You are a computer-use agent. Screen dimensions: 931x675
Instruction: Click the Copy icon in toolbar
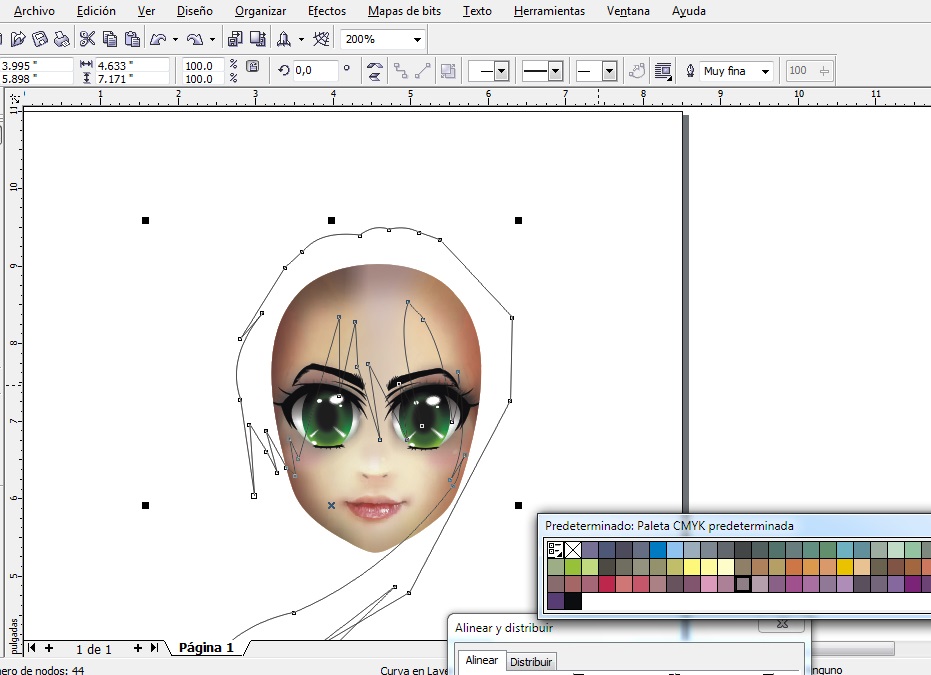tap(109, 40)
